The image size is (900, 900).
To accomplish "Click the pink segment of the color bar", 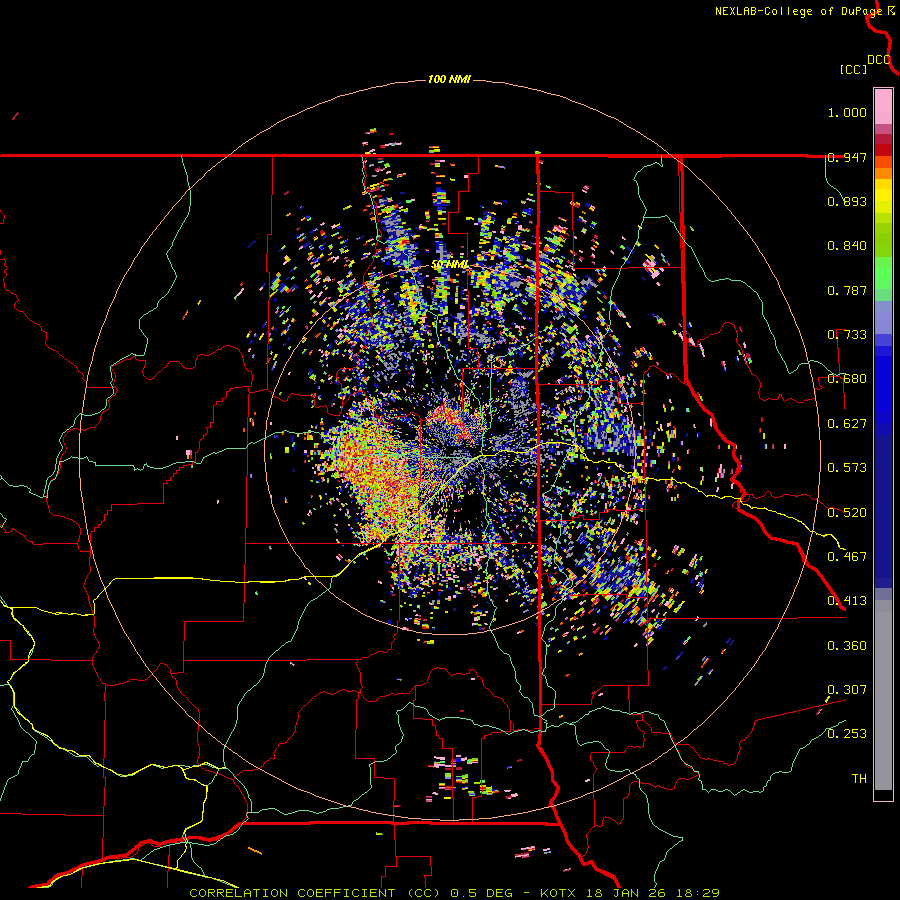I will (x=883, y=107).
